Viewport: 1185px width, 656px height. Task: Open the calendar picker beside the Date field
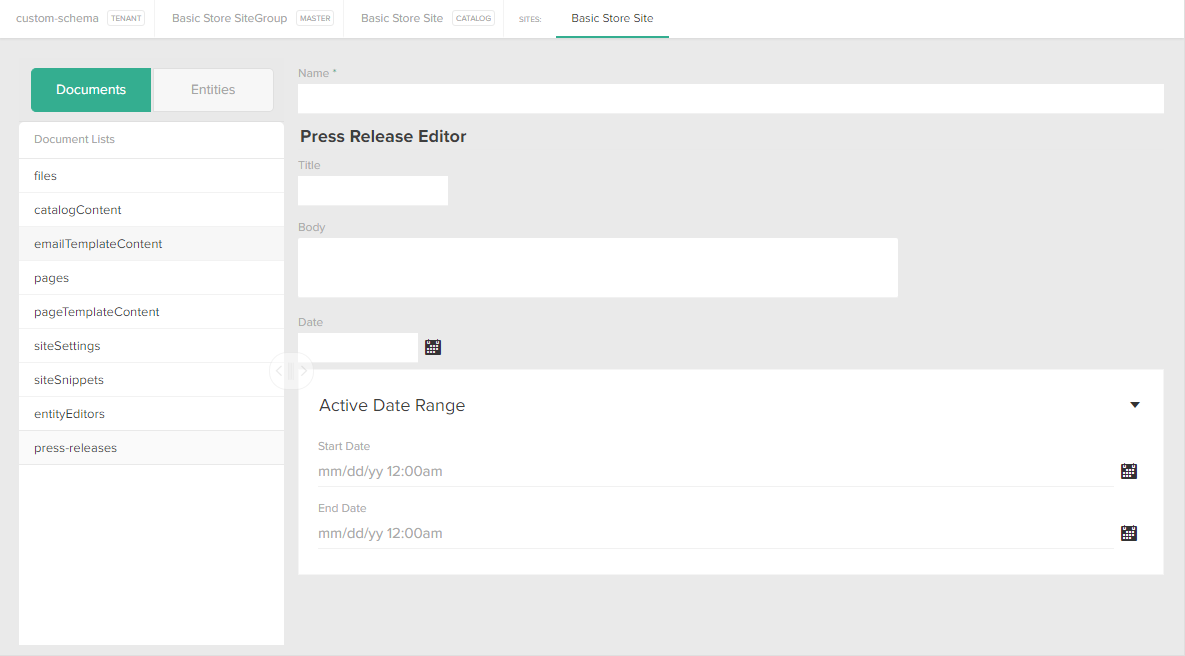click(432, 347)
